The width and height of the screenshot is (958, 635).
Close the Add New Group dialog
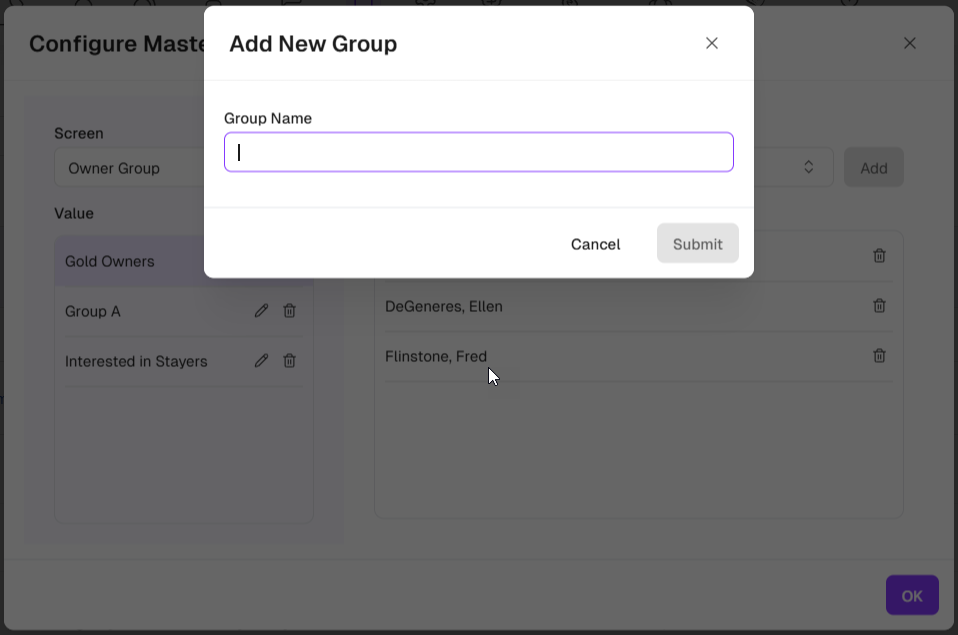click(712, 43)
